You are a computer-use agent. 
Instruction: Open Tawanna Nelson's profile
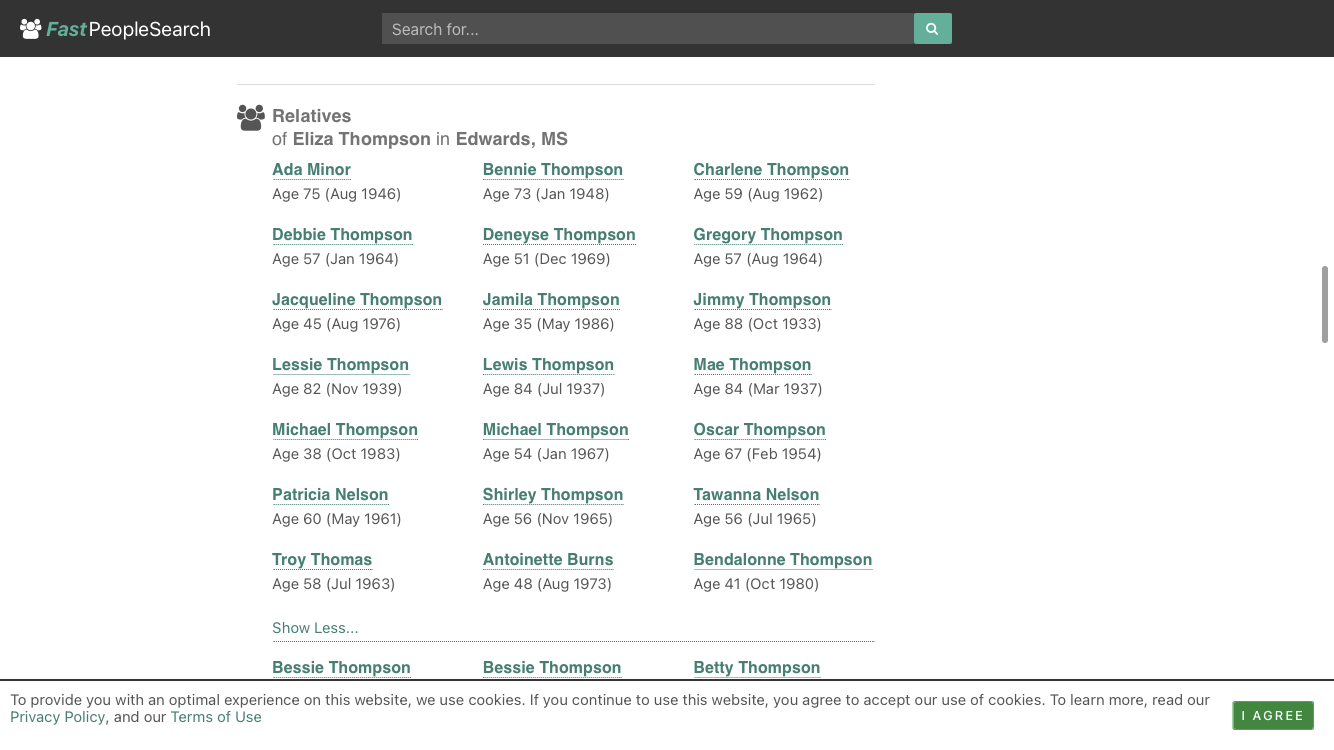[x=756, y=494]
